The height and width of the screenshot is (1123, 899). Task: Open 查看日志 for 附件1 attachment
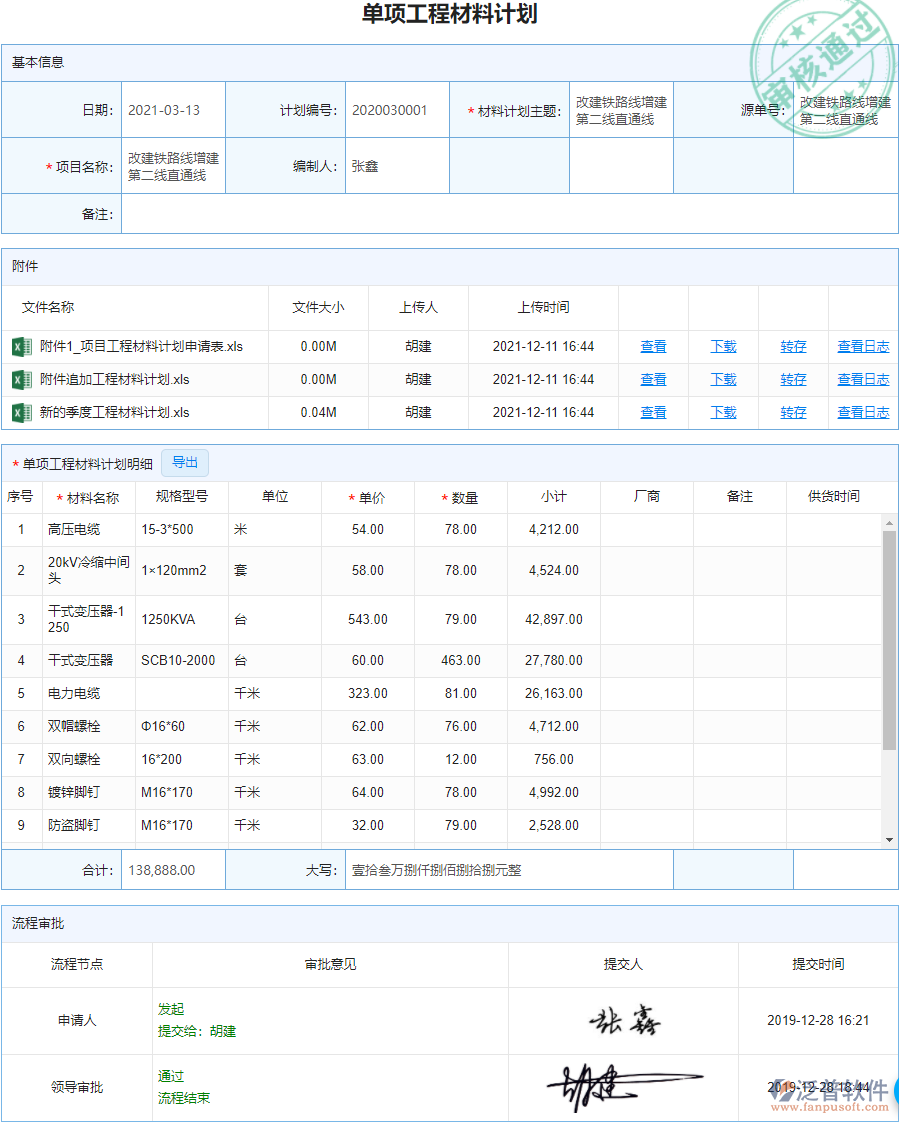tap(863, 345)
